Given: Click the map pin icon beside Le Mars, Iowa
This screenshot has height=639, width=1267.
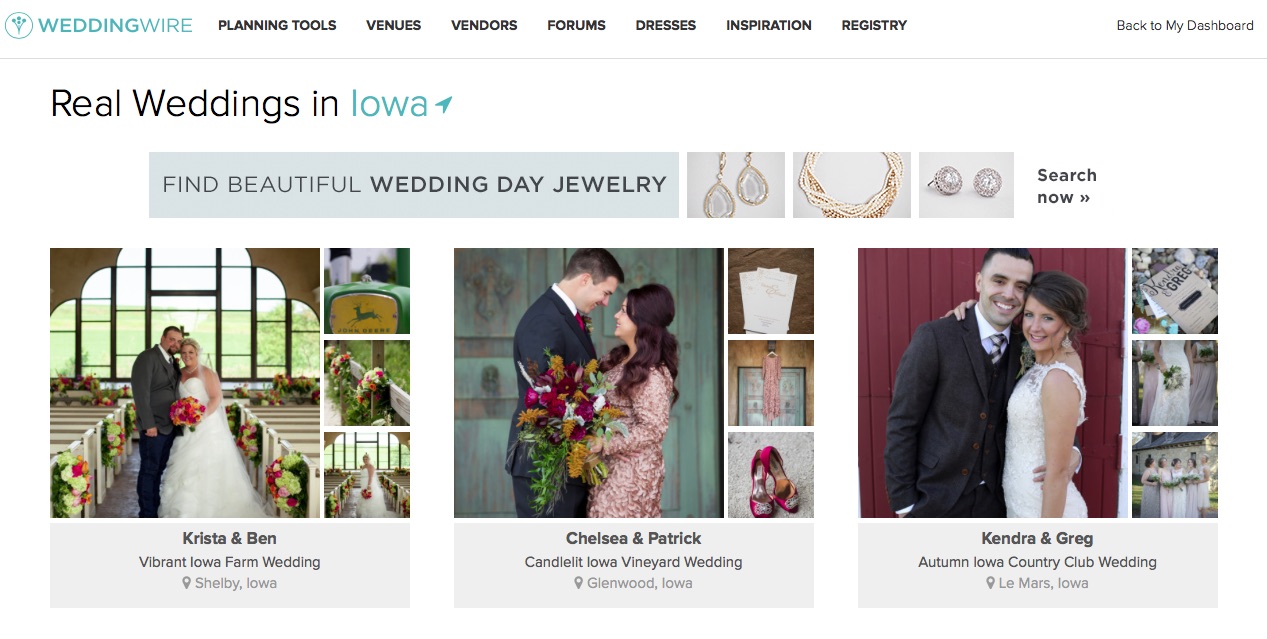Looking at the screenshot, I should tap(990, 583).
